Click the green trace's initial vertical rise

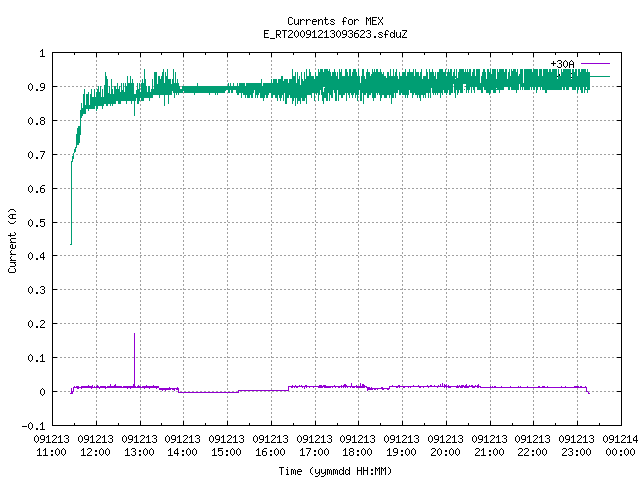point(71,204)
